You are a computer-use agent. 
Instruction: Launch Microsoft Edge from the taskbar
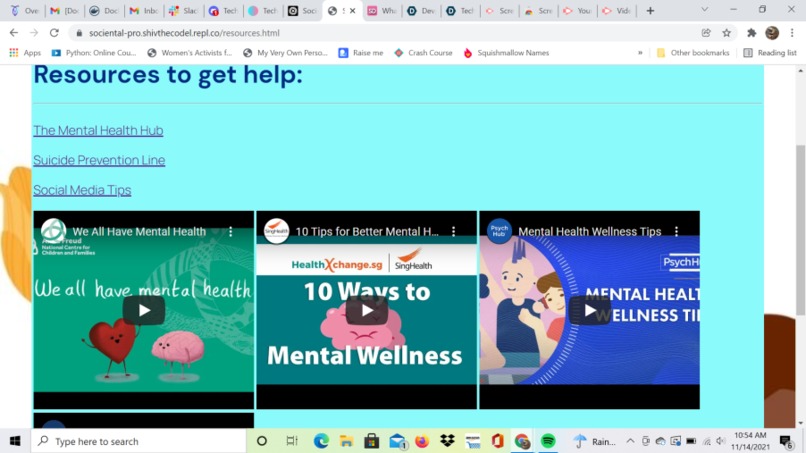click(x=321, y=441)
